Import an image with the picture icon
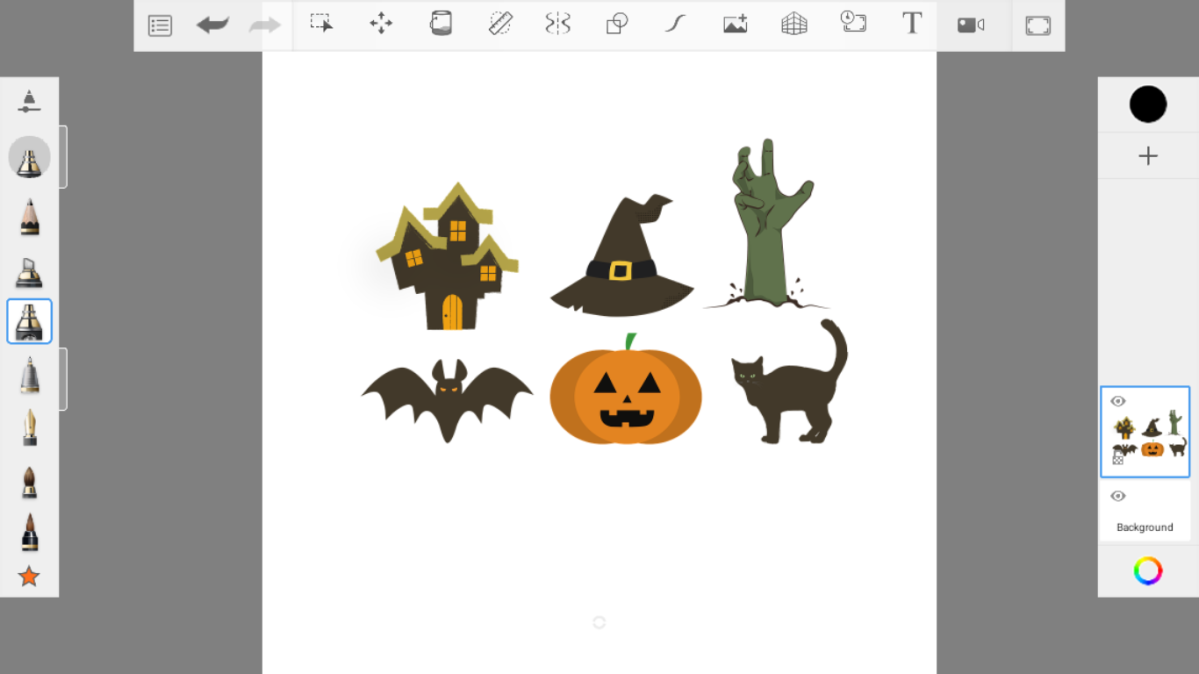Viewport: 1199px width, 674px height. click(735, 24)
